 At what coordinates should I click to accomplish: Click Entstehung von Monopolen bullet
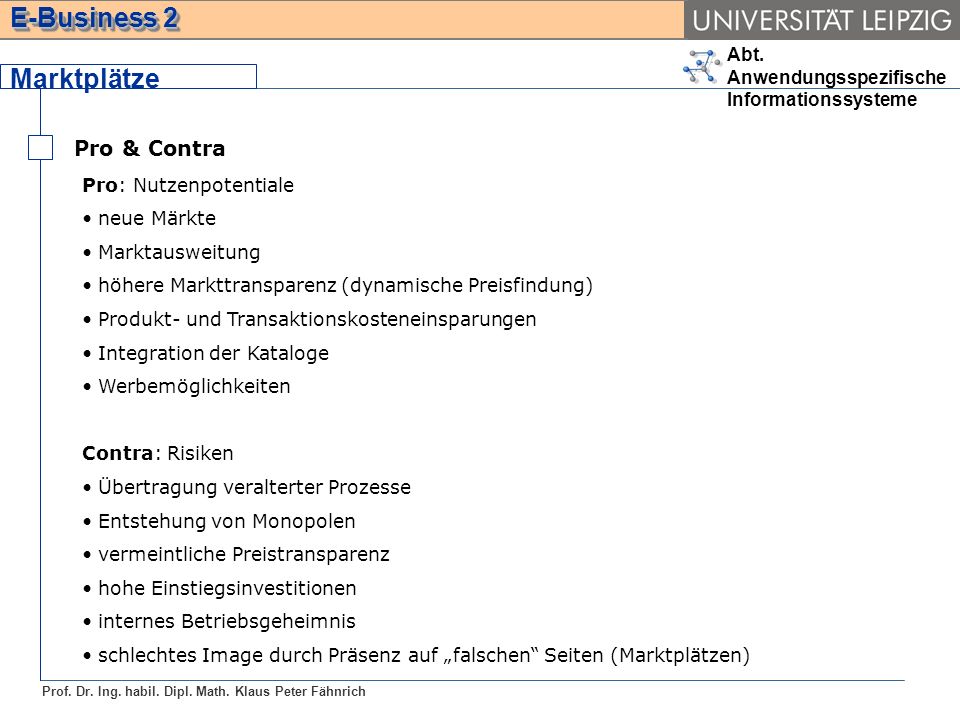coord(219,521)
